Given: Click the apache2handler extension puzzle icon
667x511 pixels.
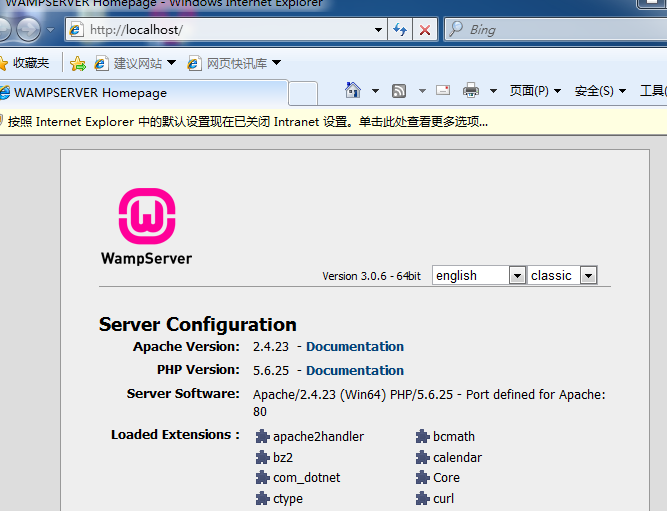Looking at the screenshot, I should click(x=262, y=436).
